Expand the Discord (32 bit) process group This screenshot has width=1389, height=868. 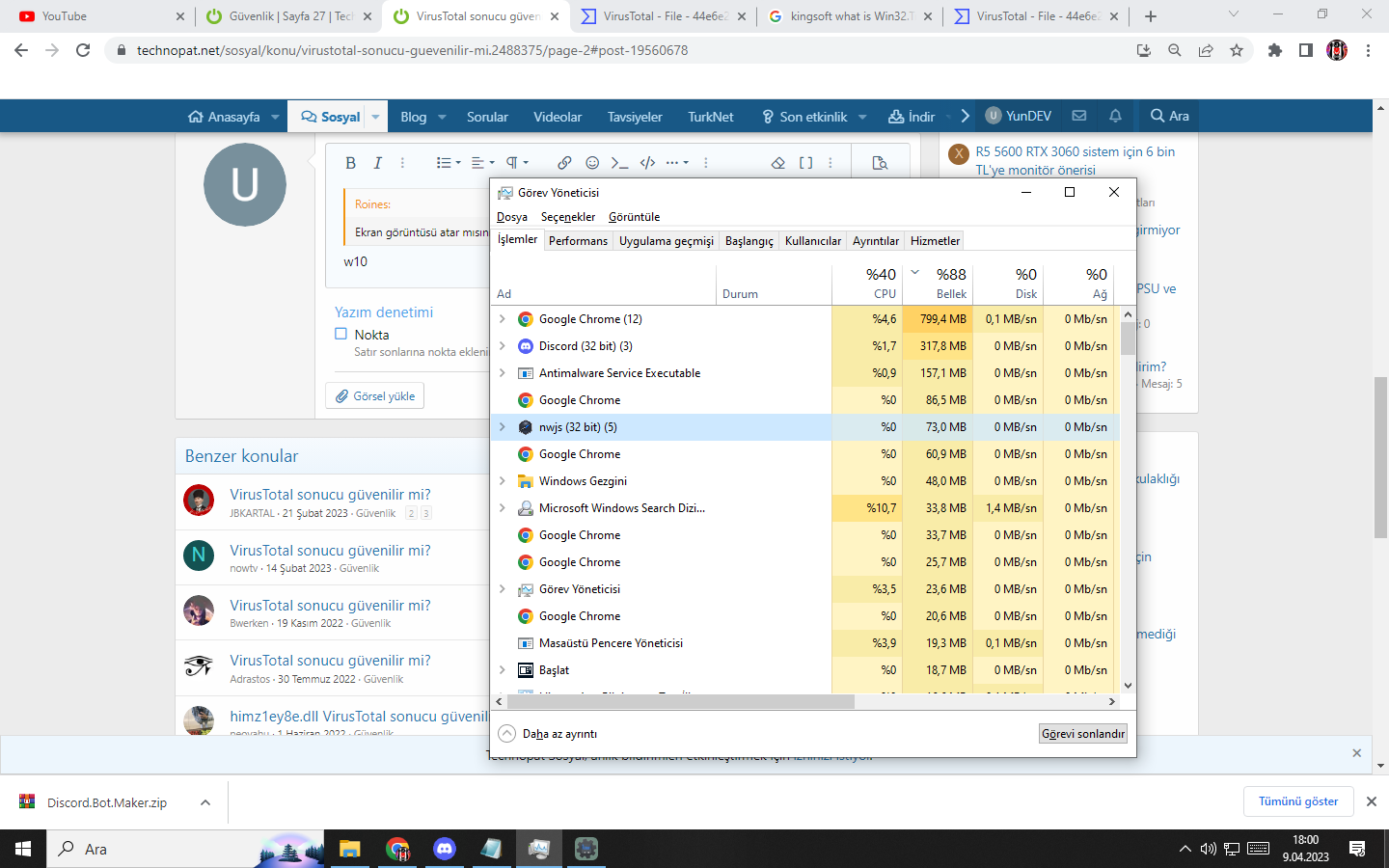(503, 346)
